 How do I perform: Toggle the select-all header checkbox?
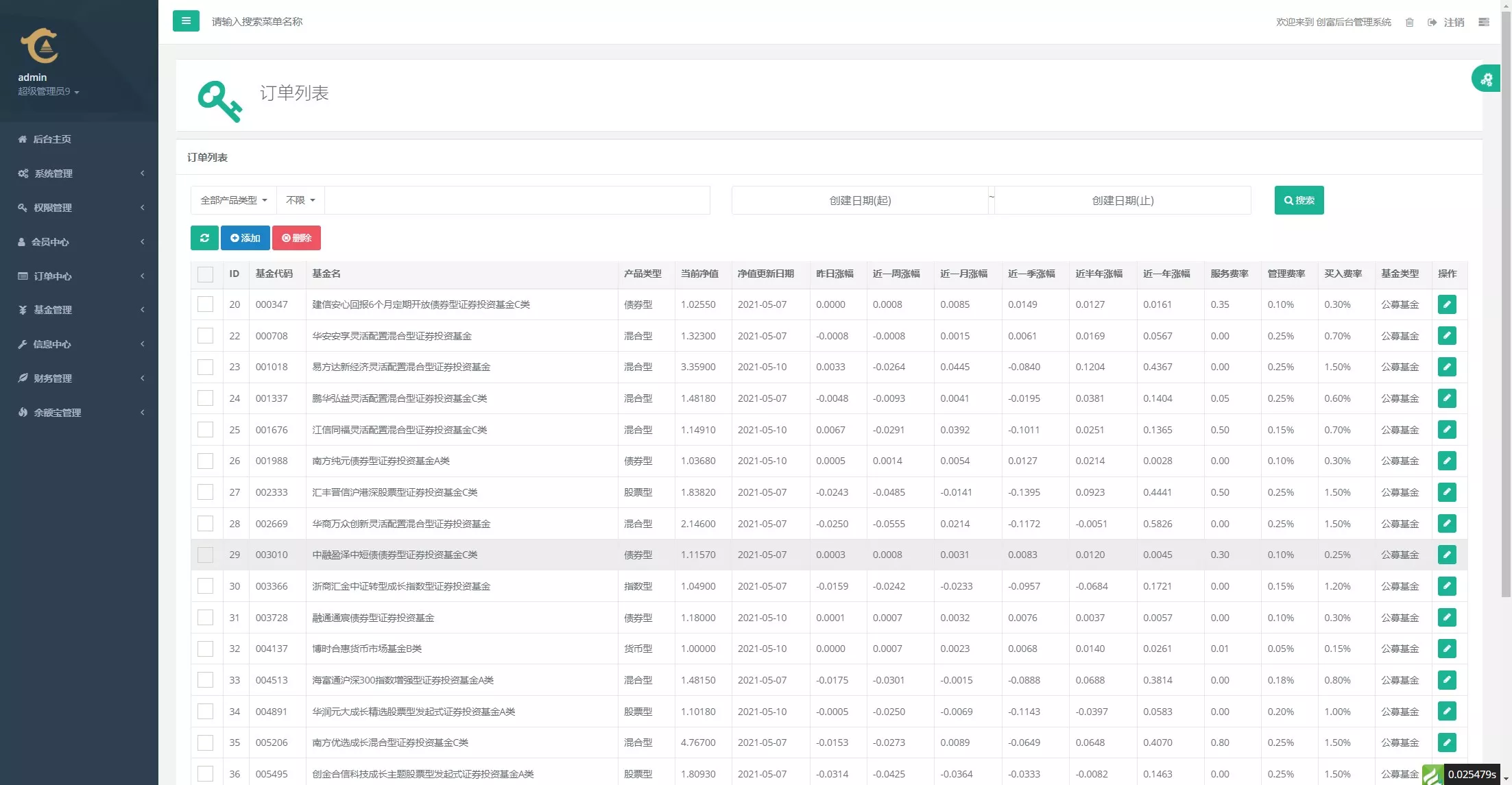tap(205, 274)
